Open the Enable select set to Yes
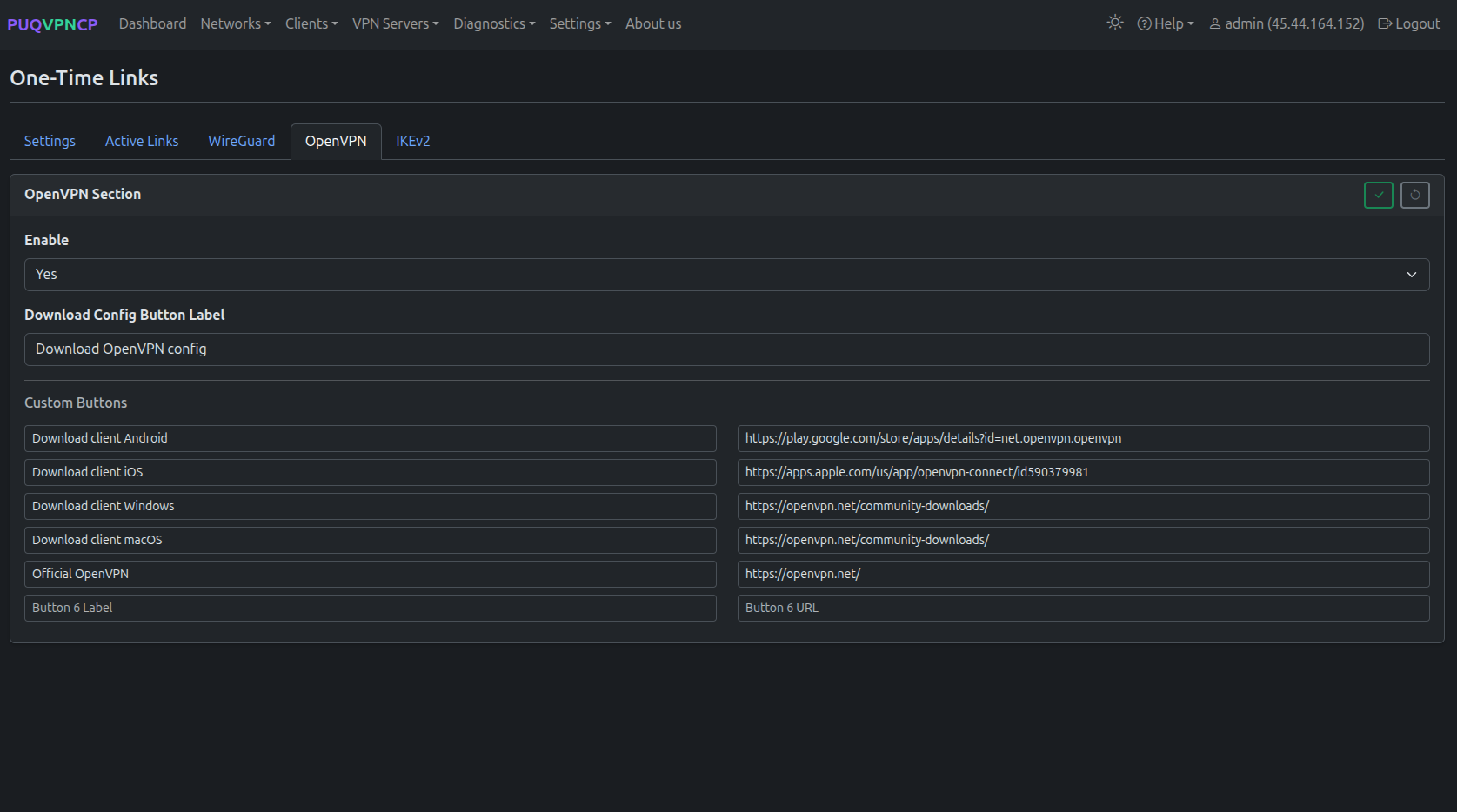Viewport: 1457px width, 812px height. click(x=727, y=275)
